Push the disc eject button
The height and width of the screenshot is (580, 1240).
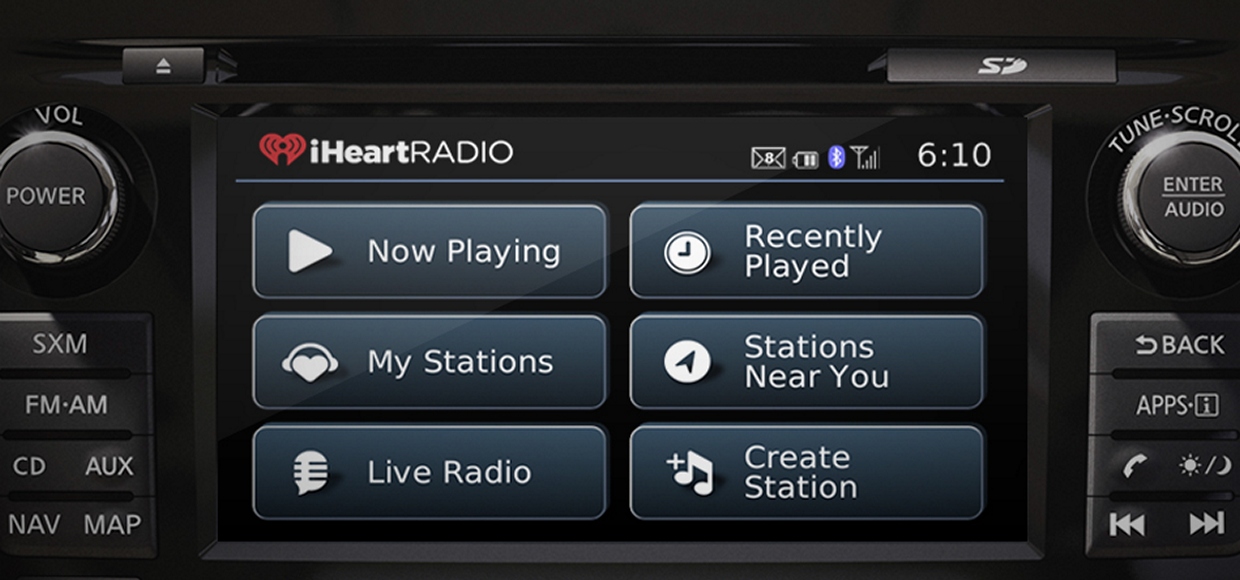164,66
